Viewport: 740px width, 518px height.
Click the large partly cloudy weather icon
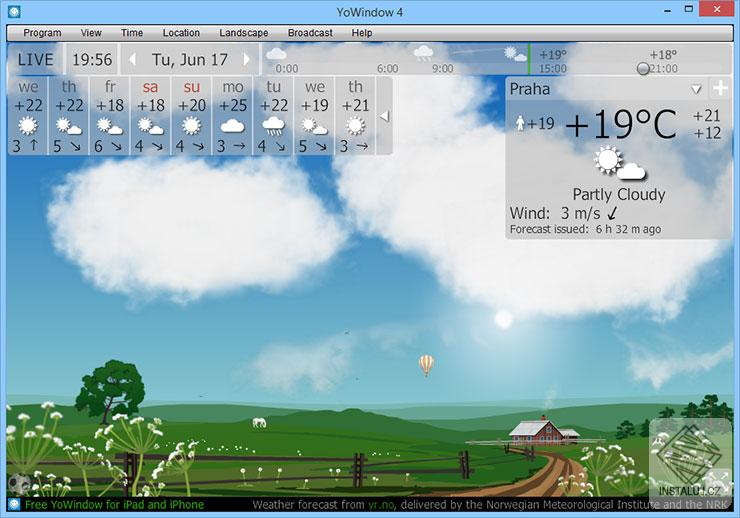(620, 164)
